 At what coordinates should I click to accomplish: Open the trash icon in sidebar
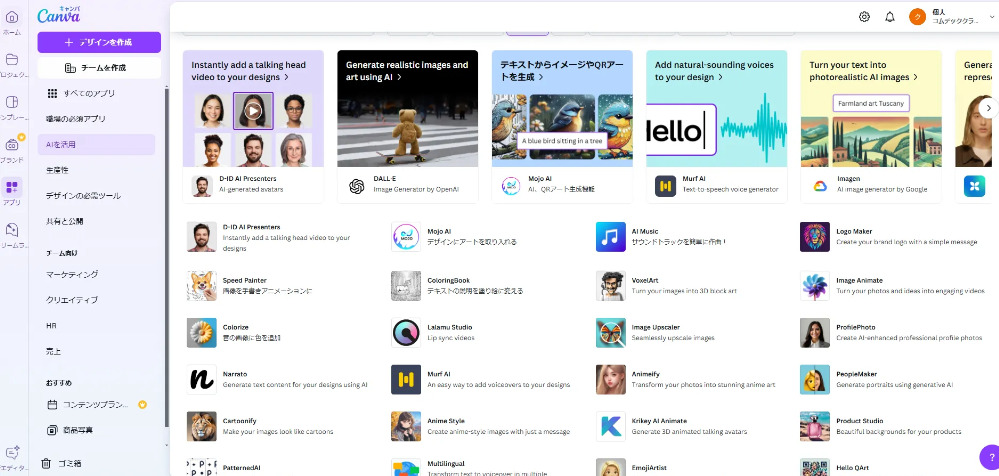(47, 463)
